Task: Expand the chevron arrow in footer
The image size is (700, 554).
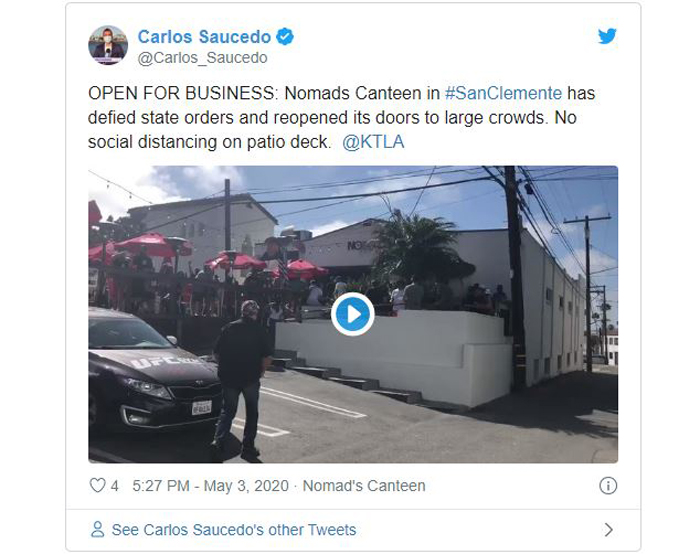Action: [608, 530]
